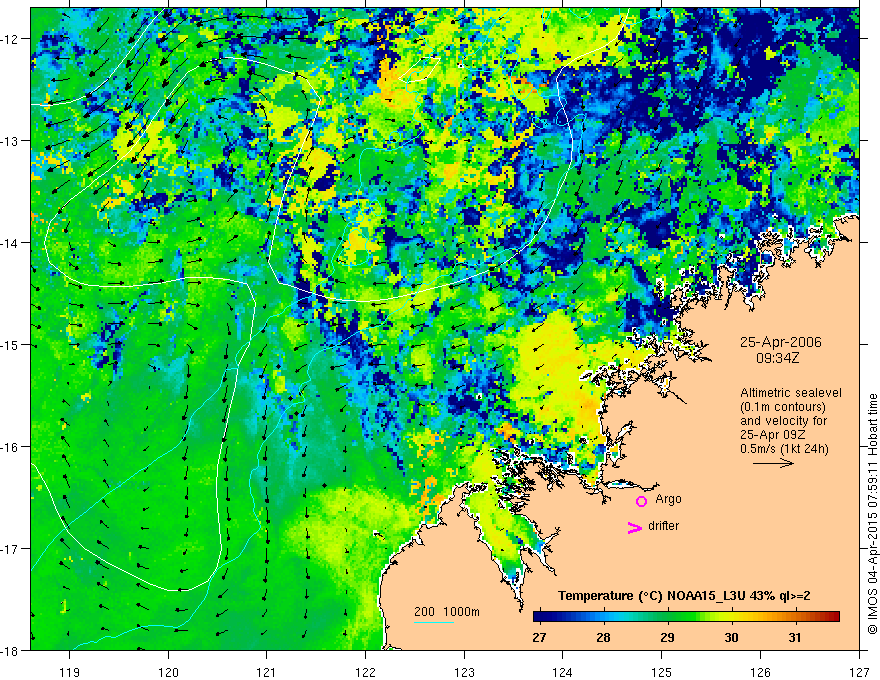
Task: Click the longitude axis label 119
Action: pyautogui.click(x=70, y=672)
